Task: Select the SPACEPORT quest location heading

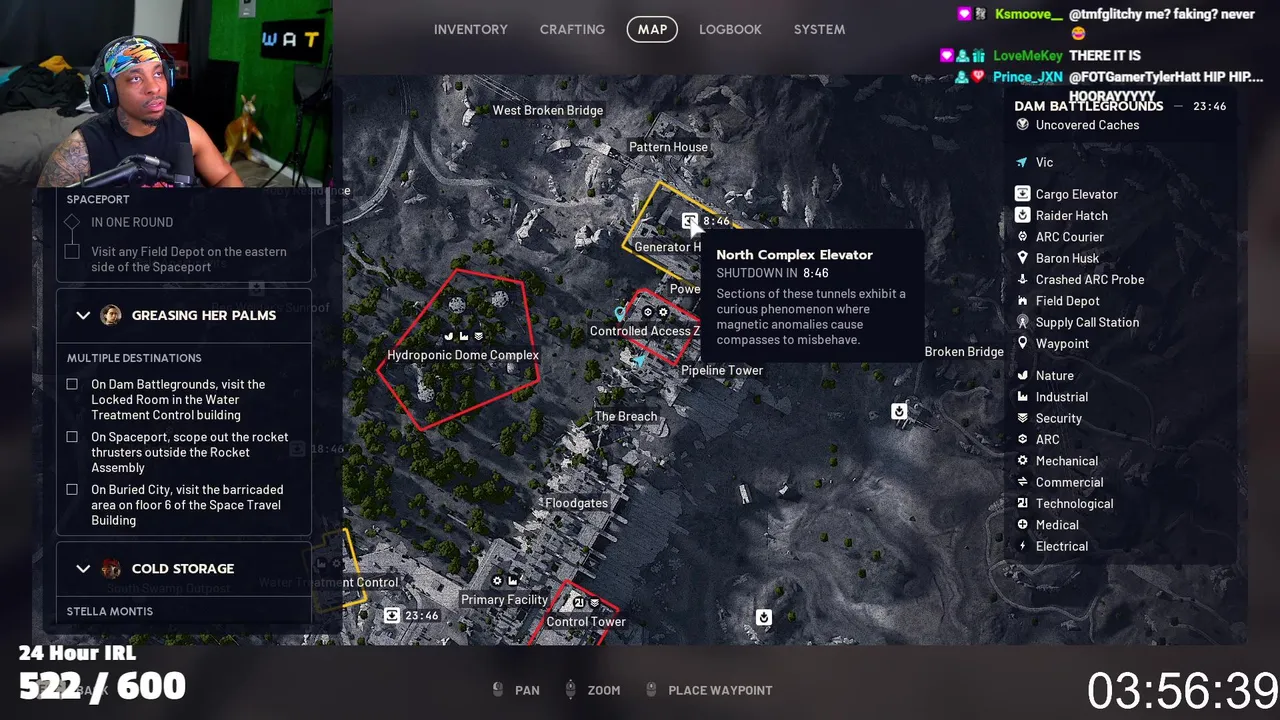Action: click(98, 199)
